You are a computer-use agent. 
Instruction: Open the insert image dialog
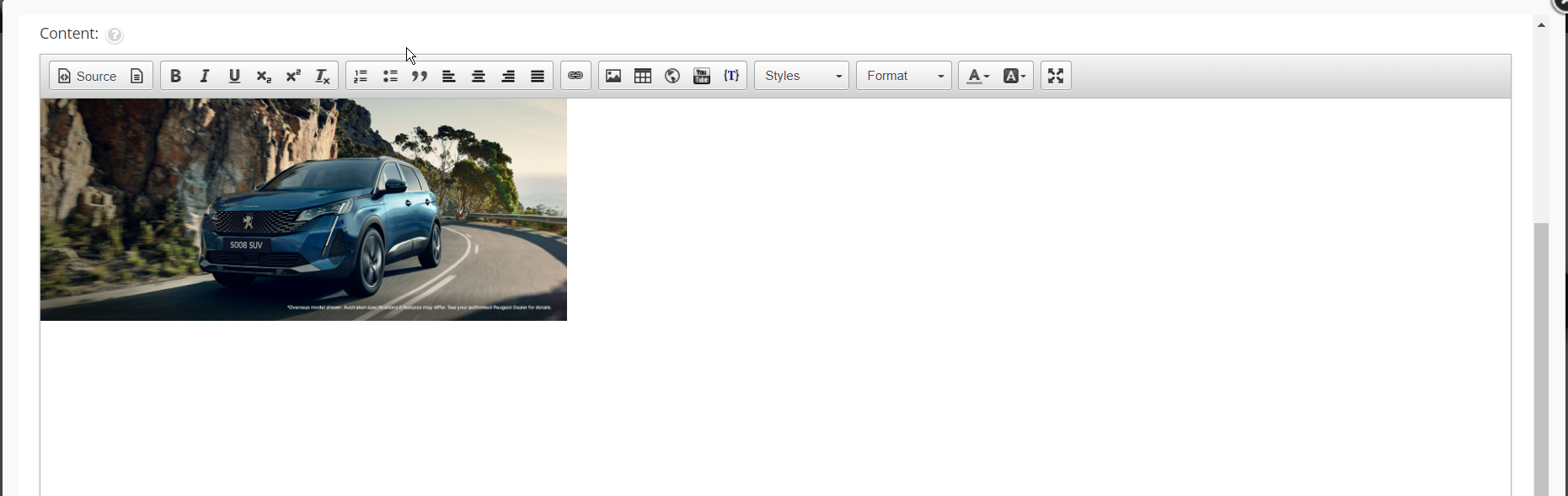coord(613,76)
